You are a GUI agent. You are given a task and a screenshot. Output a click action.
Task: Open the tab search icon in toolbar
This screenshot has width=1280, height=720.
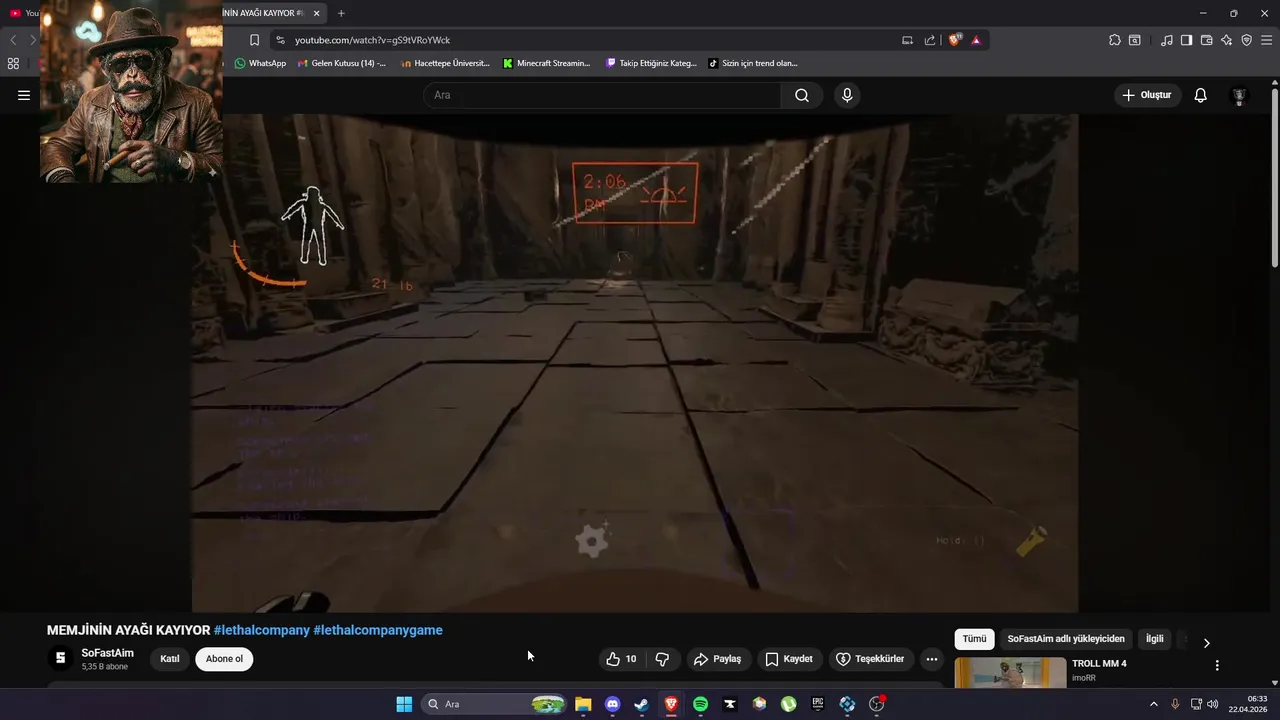click(x=1135, y=40)
